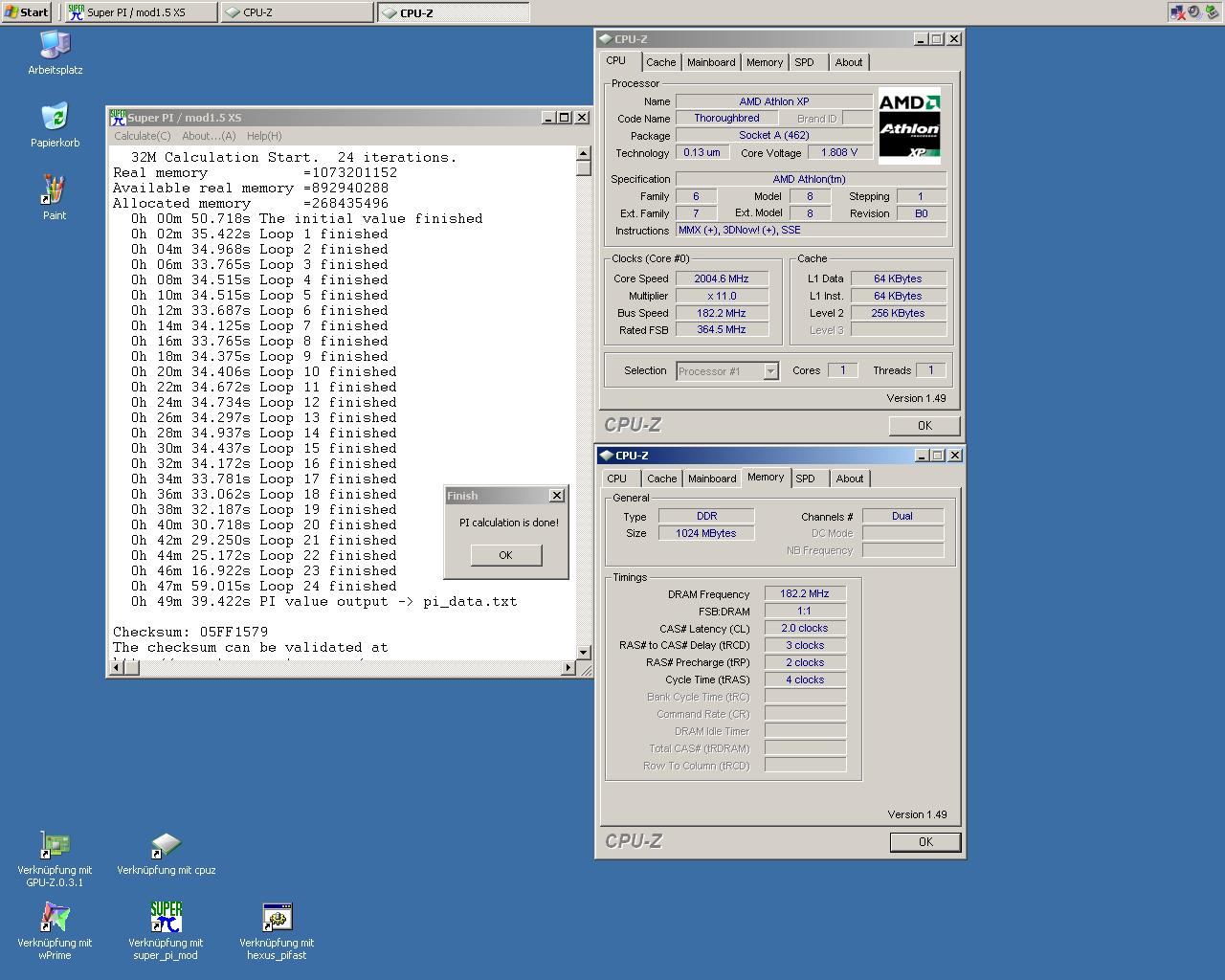The image size is (1225, 980).
Task: Select the About tab in lower CPU-Z
Action: (850, 479)
